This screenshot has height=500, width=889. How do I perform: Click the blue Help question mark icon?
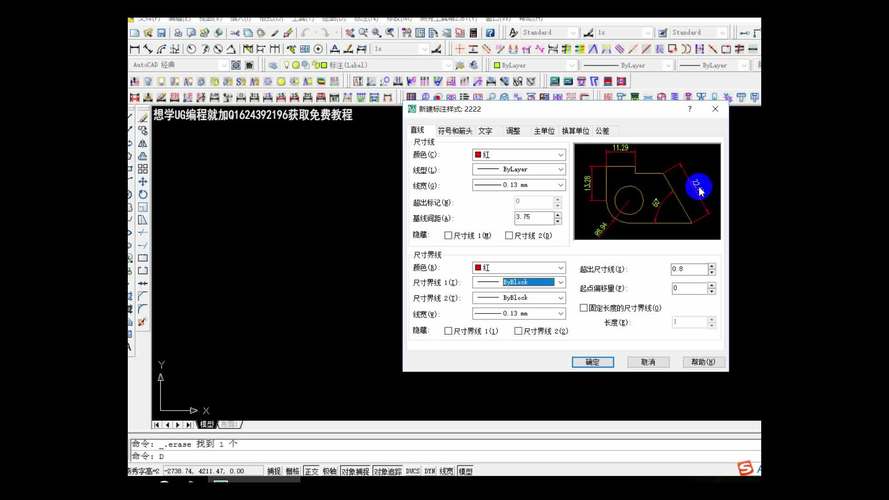pyautogui.click(x=490, y=33)
